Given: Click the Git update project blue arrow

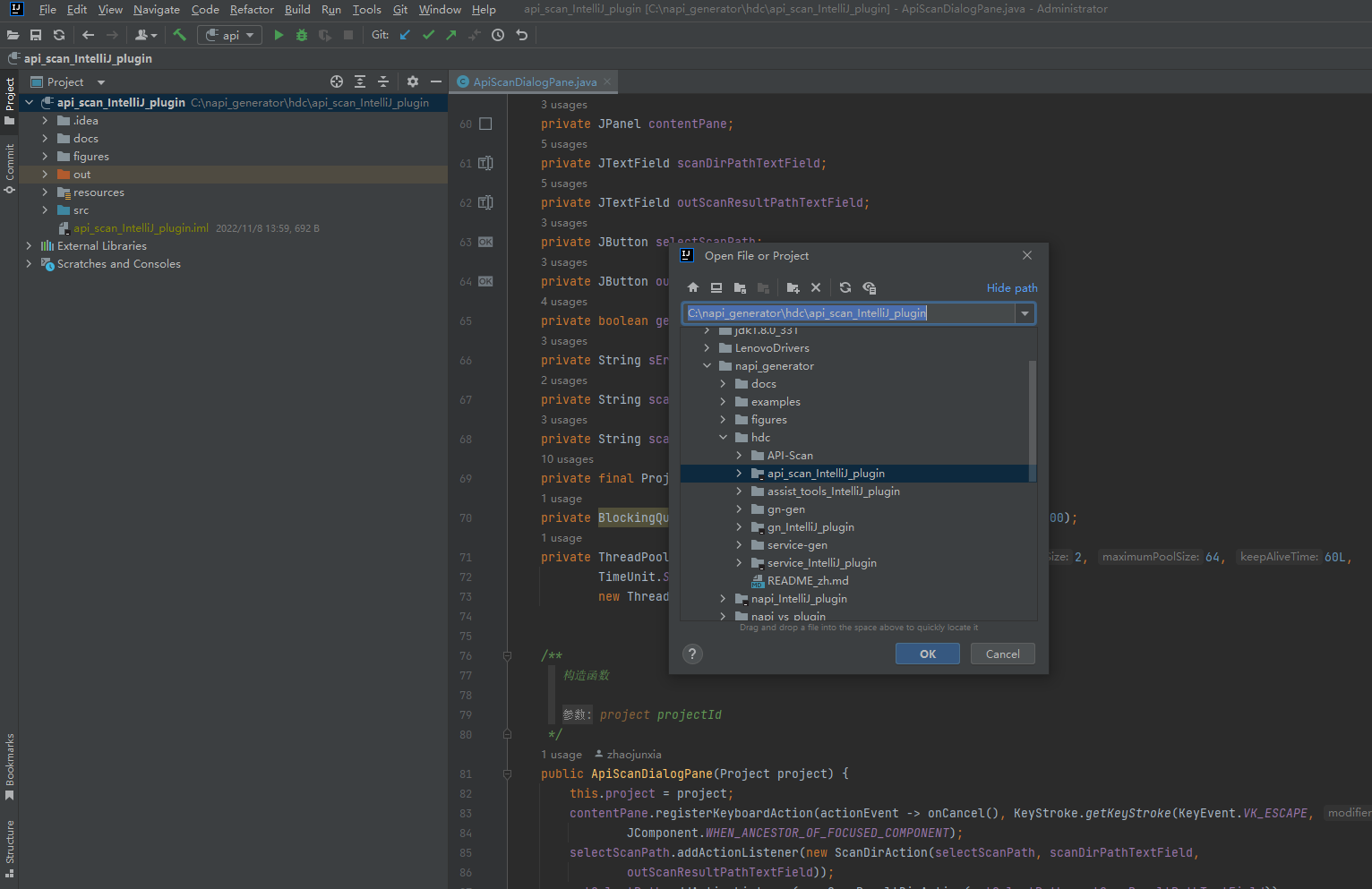Looking at the screenshot, I should (x=405, y=35).
